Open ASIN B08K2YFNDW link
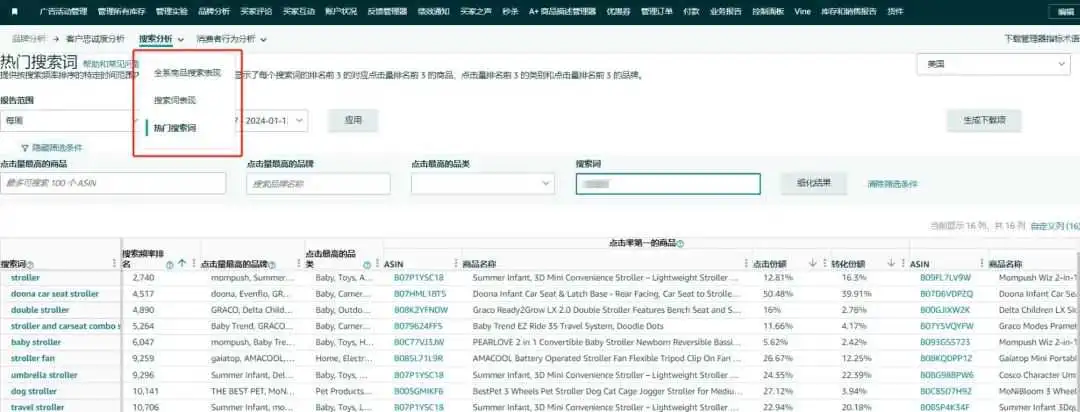1080x412 pixels. click(421, 310)
